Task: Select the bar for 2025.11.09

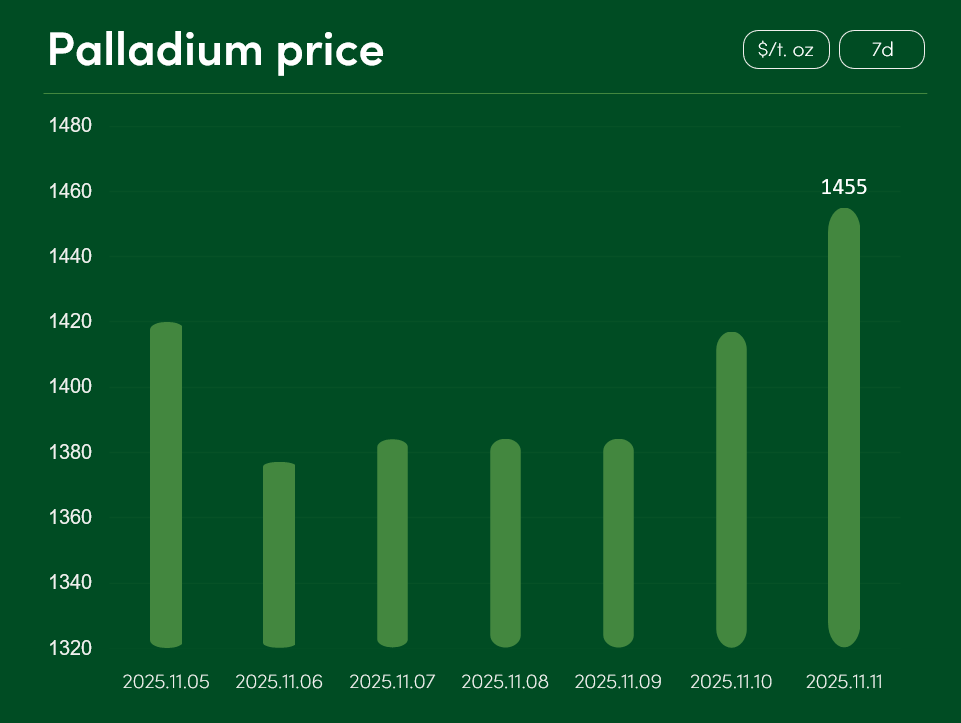Action: (x=618, y=543)
